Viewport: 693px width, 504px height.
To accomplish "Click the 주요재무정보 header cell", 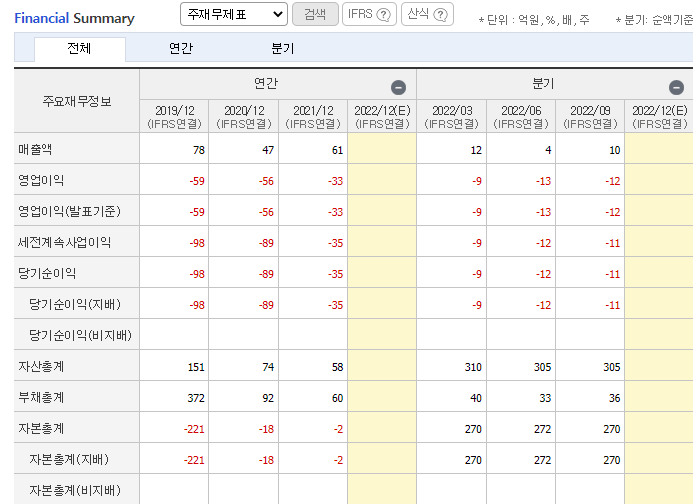I will (x=77, y=101).
